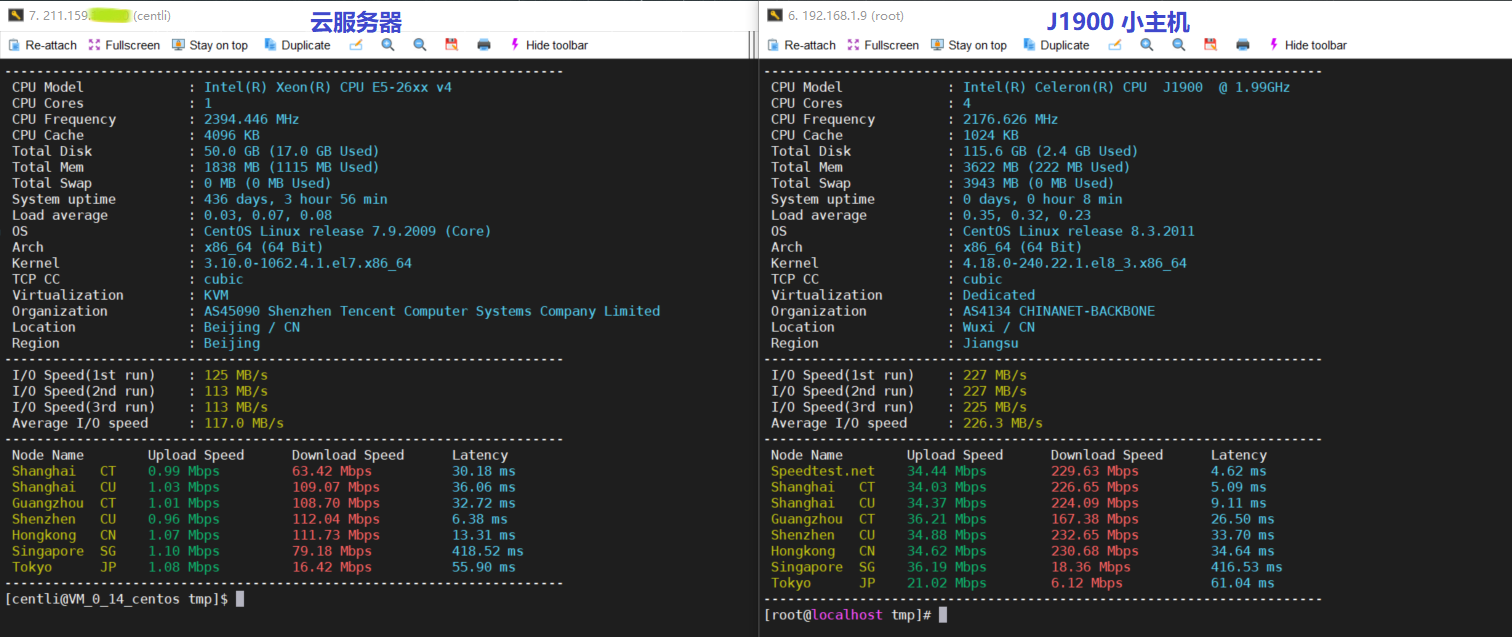Viewport: 1512px width, 637px height.
Task: Select "436 days, 3 hour 56 min" uptime
Action: [x=296, y=199]
